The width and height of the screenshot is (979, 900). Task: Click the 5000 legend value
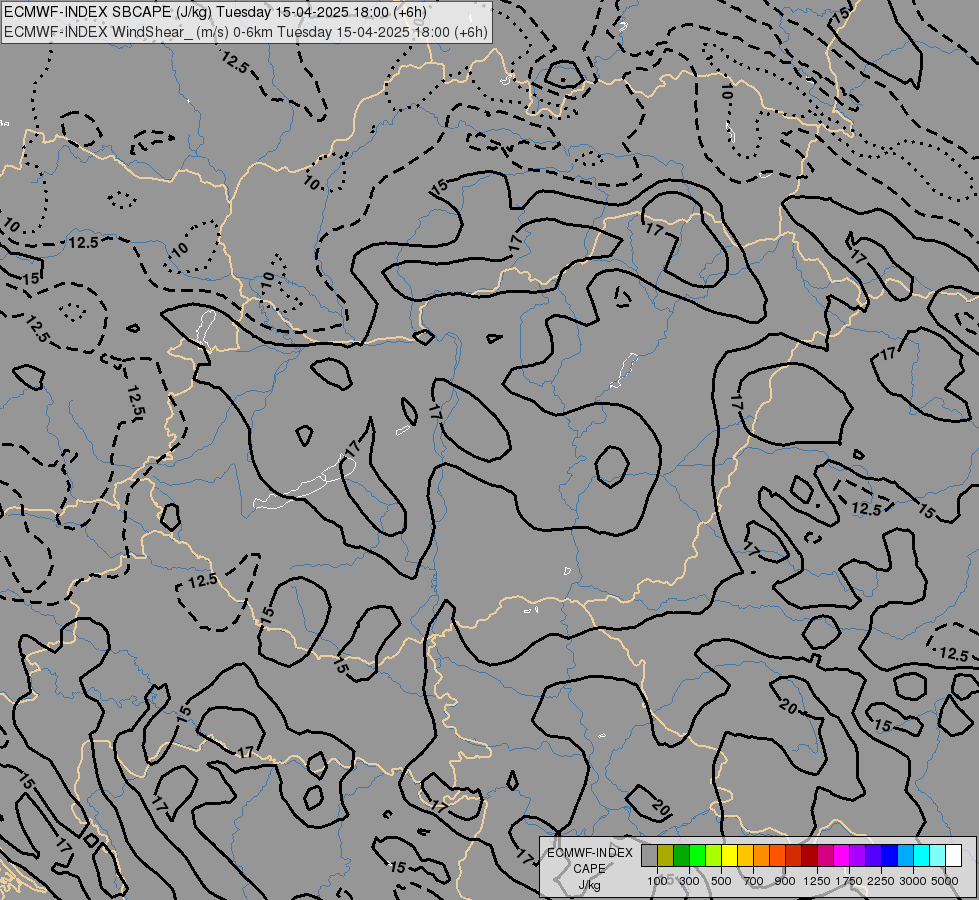point(945,881)
